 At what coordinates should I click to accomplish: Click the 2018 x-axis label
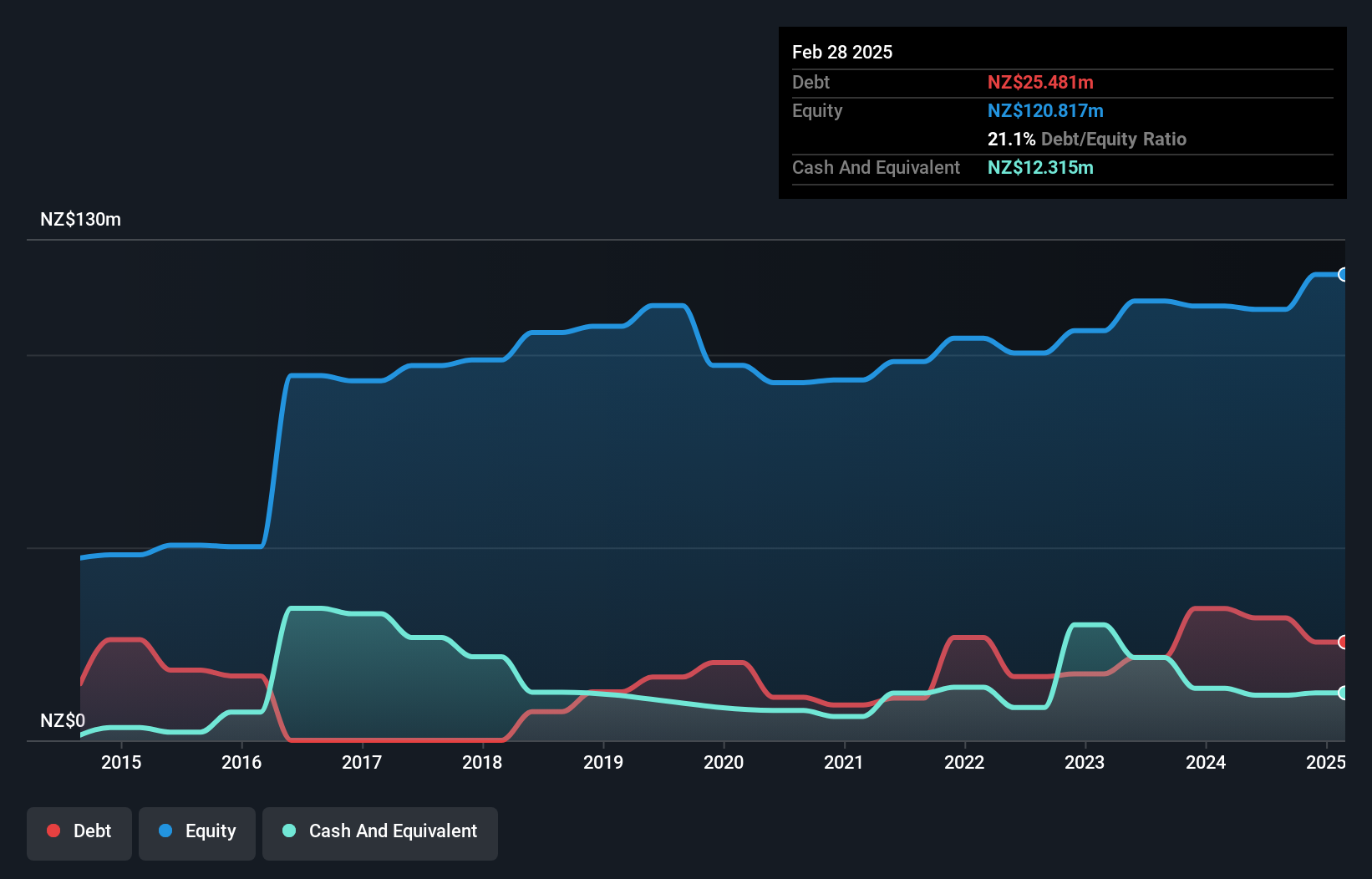(x=482, y=762)
